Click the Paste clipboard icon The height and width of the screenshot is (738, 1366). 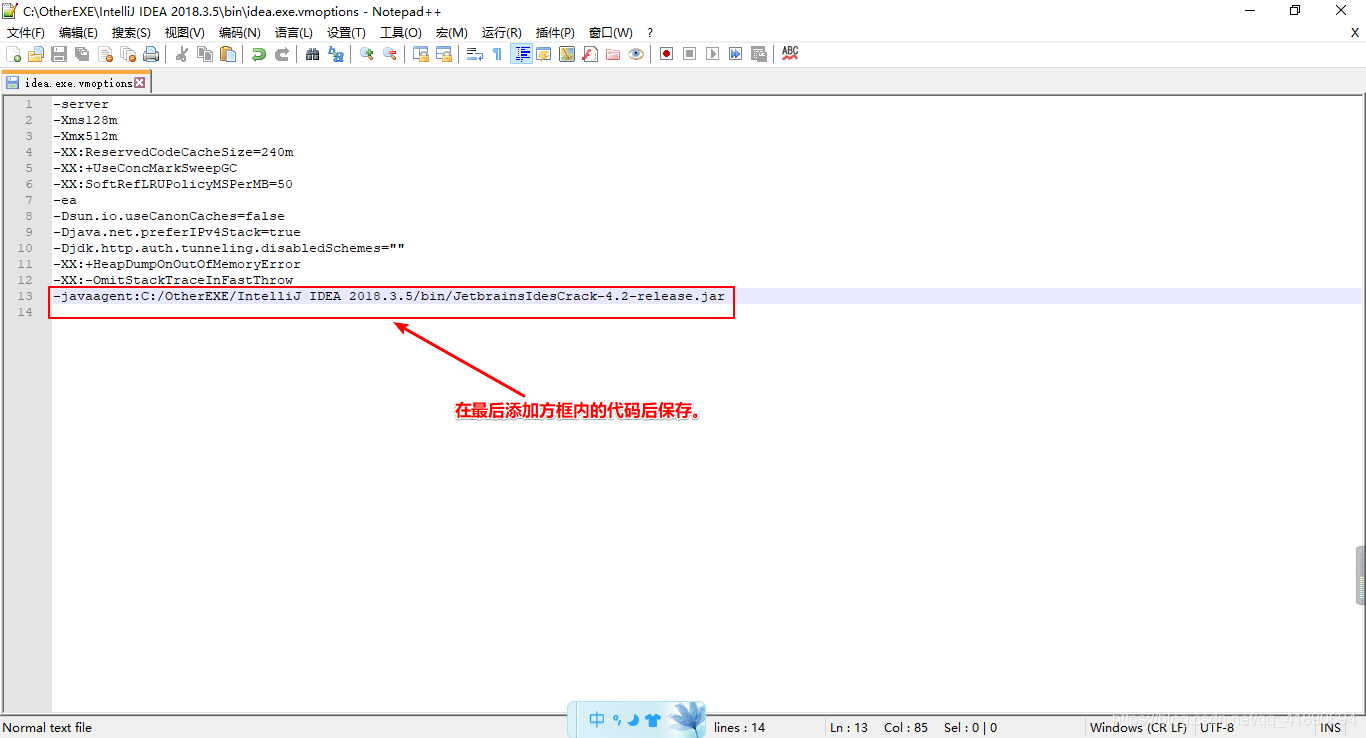coord(228,54)
